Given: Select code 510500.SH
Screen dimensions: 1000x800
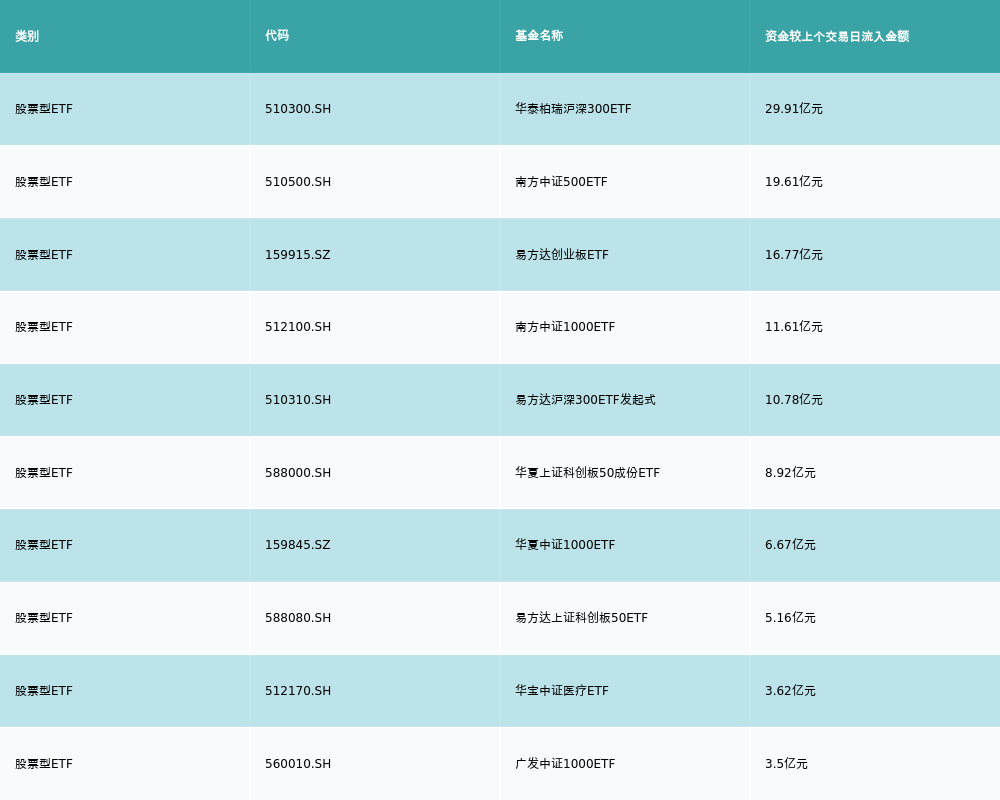Looking at the screenshot, I should [298, 182].
